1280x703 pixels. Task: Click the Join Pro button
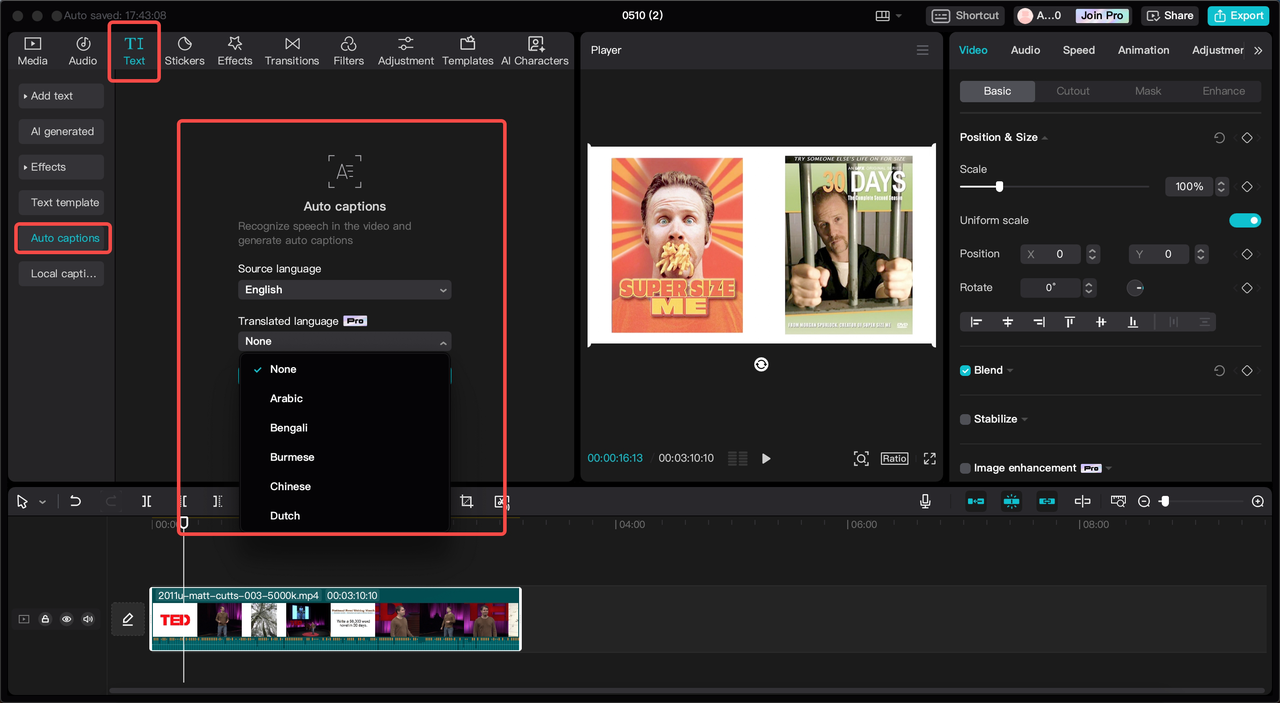click(1101, 15)
